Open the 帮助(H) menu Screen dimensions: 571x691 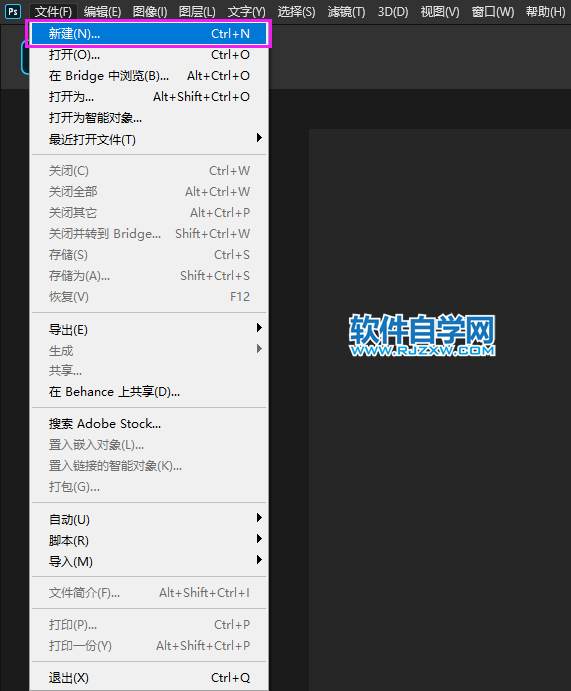point(545,12)
